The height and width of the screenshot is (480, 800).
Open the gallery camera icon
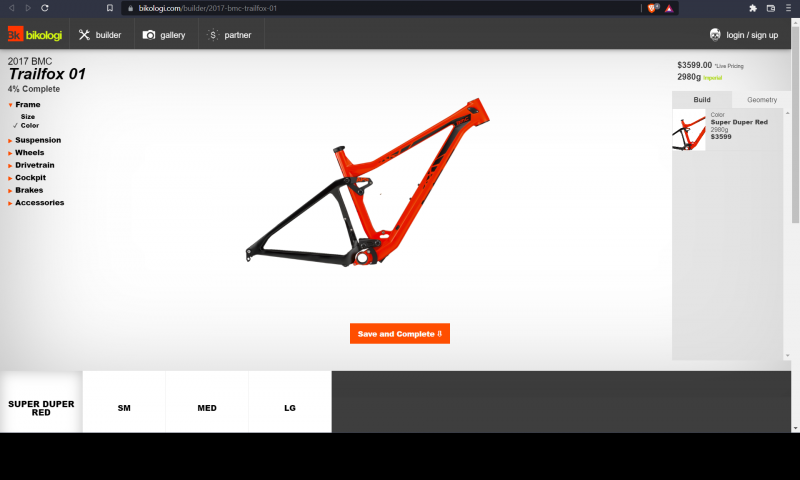[x=148, y=35]
